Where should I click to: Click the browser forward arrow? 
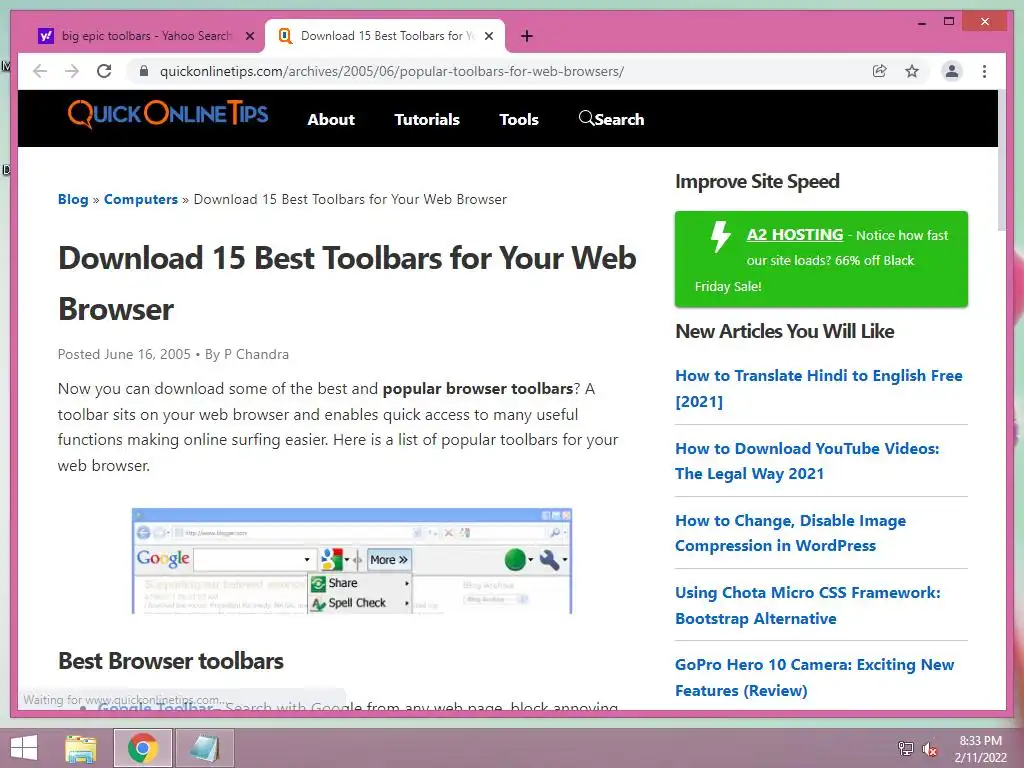[x=72, y=71]
